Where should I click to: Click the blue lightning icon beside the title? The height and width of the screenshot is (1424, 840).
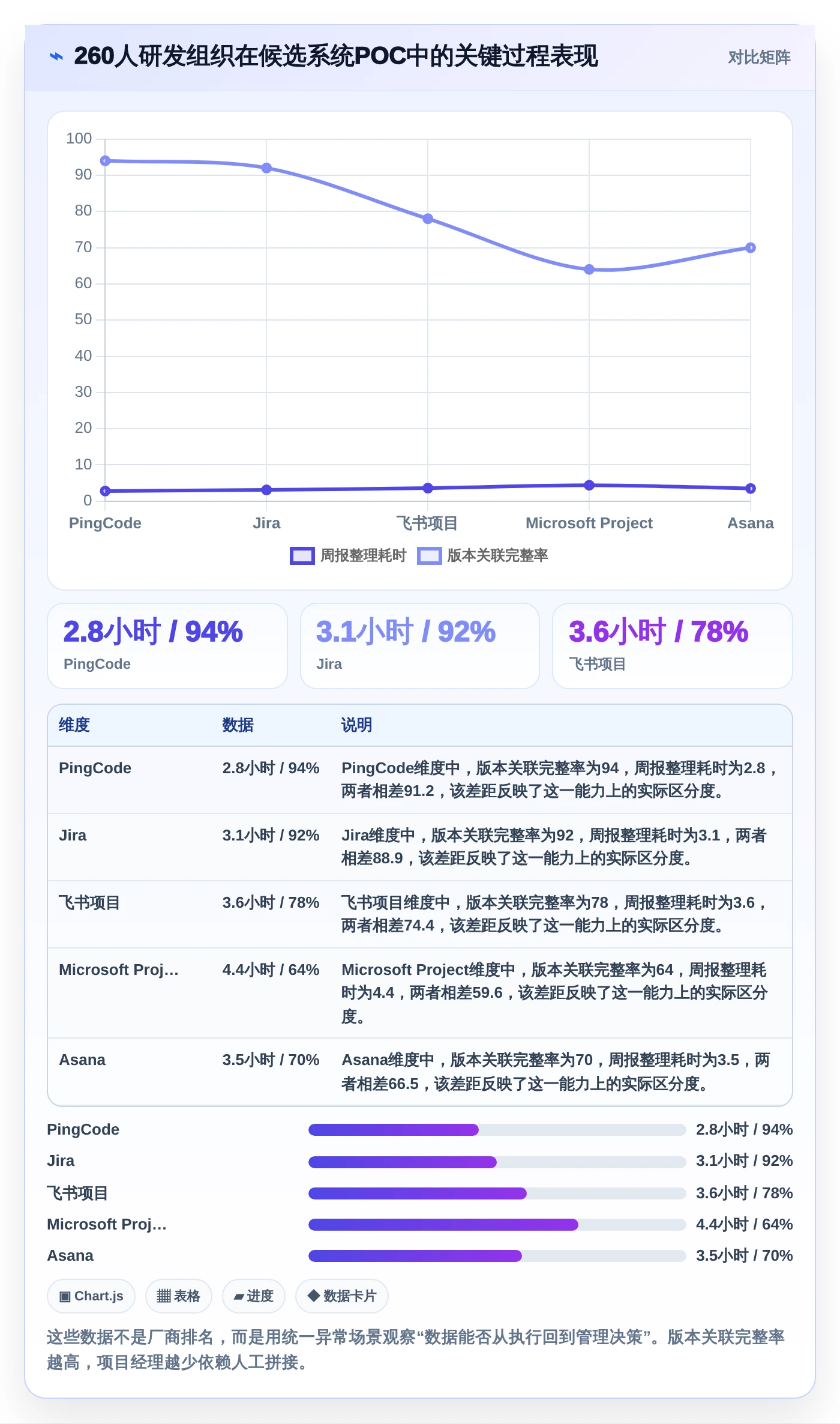[56, 56]
